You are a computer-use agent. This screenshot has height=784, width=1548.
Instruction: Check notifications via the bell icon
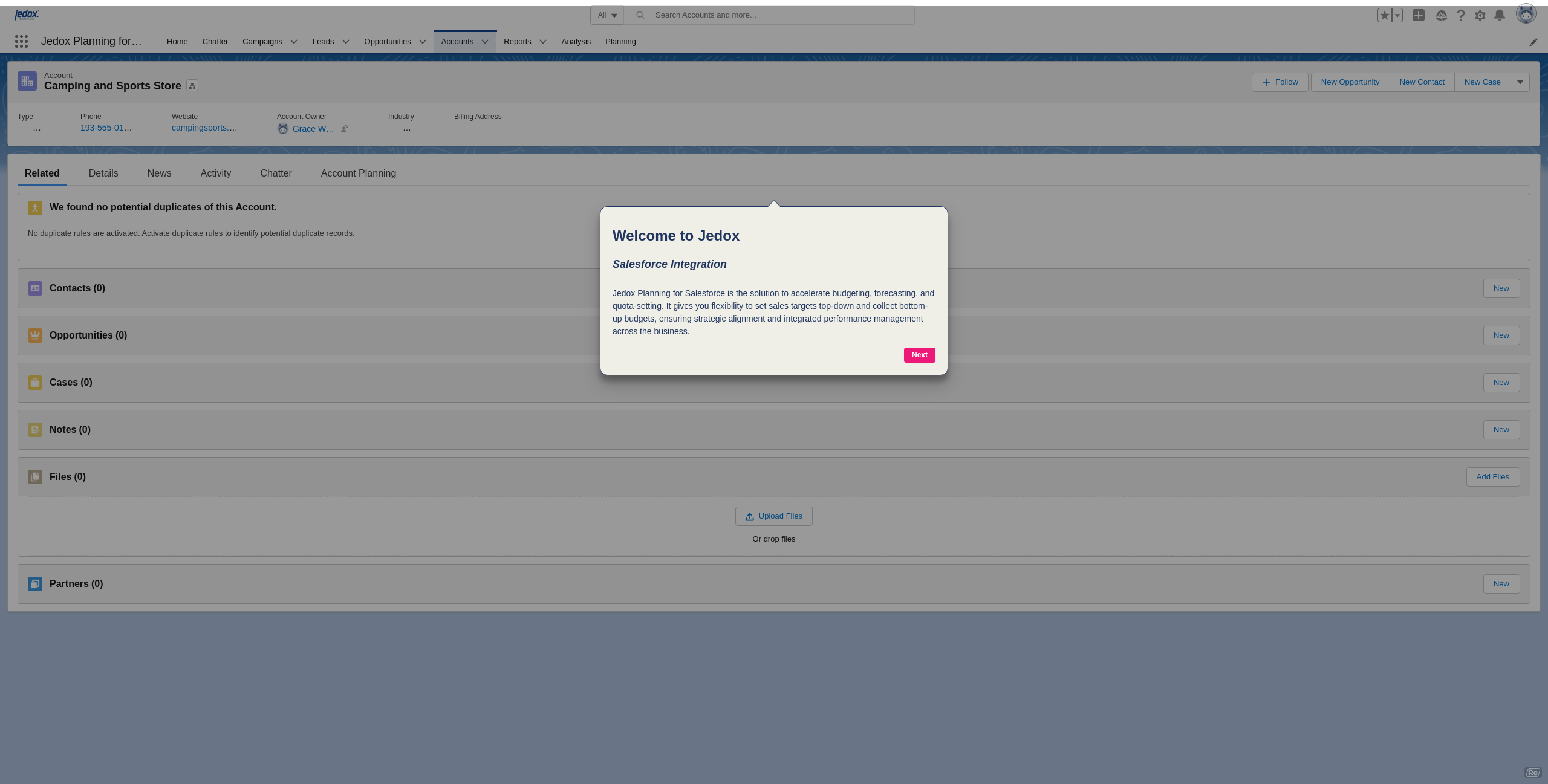pyautogui.click(x=1499, y=15)
